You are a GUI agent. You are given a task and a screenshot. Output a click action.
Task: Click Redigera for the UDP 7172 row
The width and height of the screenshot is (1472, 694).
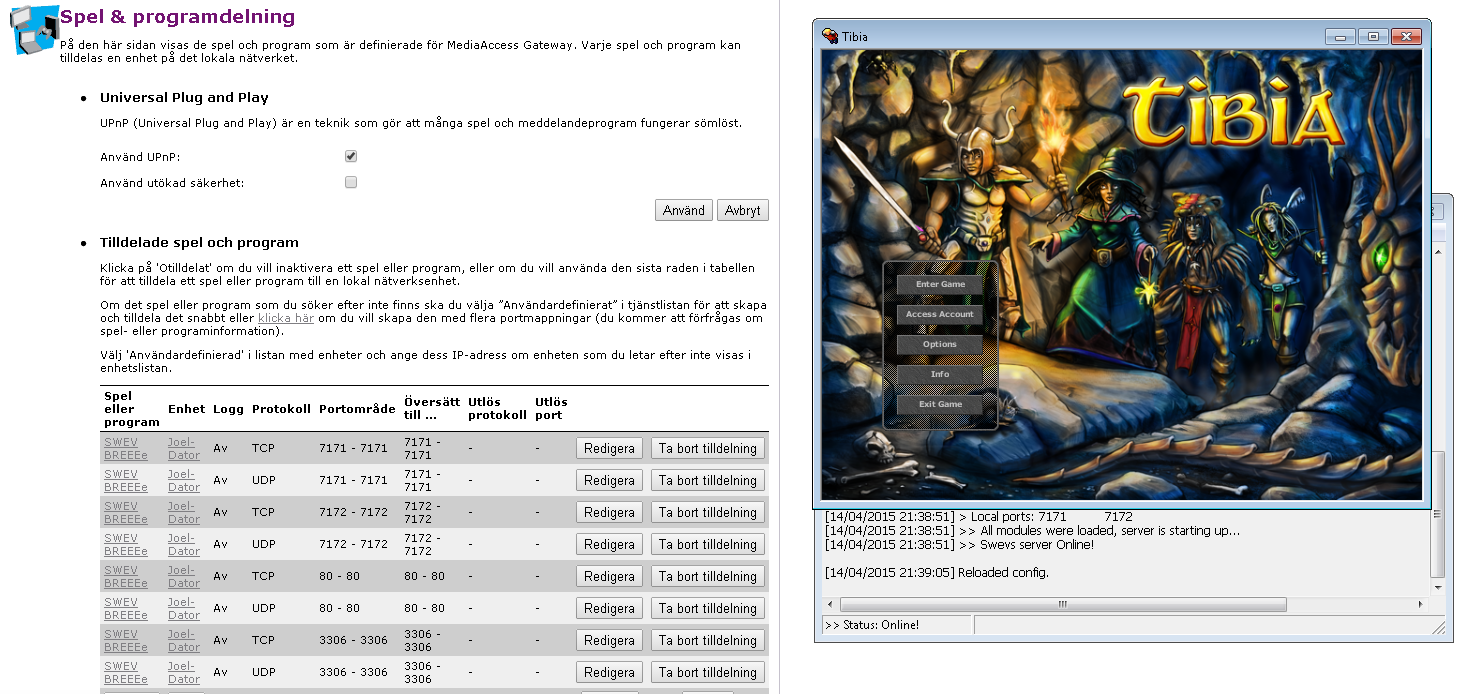[610, 544]
